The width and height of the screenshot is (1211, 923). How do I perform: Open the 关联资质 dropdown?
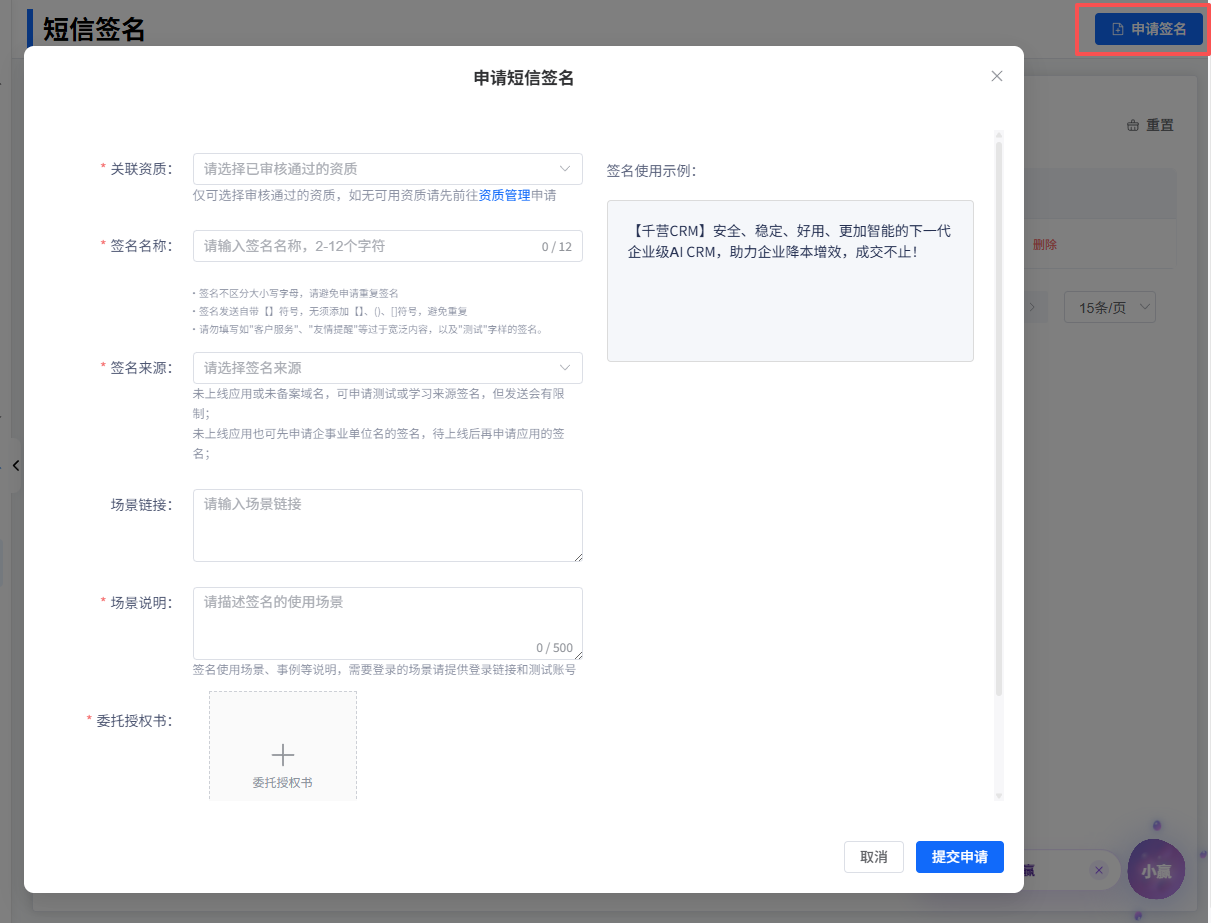point(387,169)
